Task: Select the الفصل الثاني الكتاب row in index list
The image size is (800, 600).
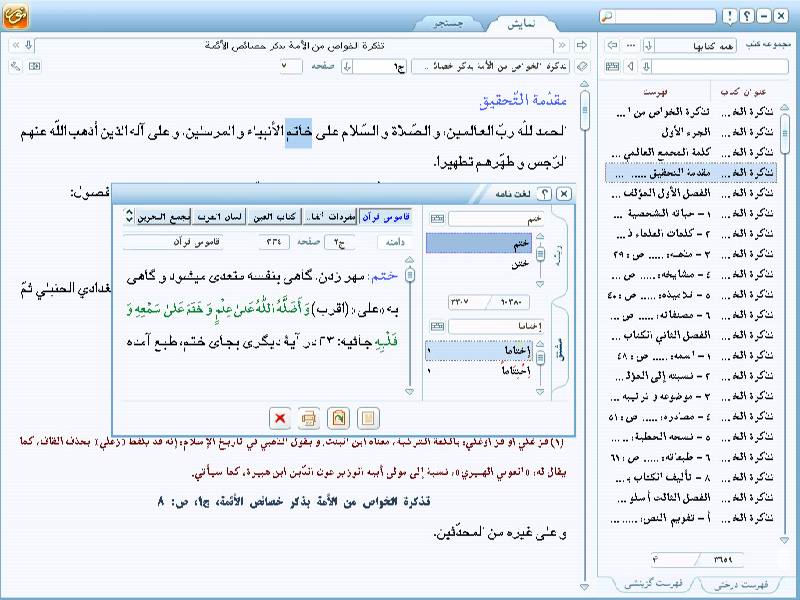Action: pyautogui.click(x=690, y=335)
